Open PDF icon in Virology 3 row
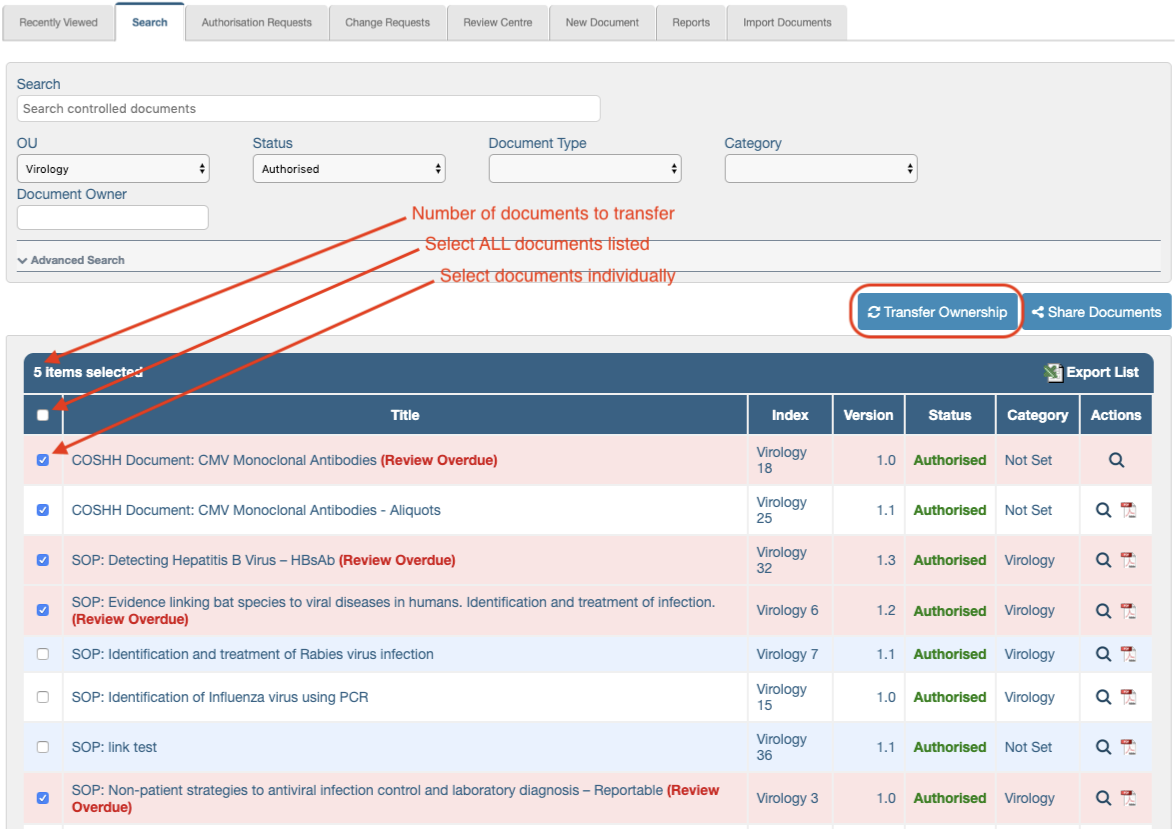The image size is (1175, 829). pyautogui.click(x=1128, y=798)
